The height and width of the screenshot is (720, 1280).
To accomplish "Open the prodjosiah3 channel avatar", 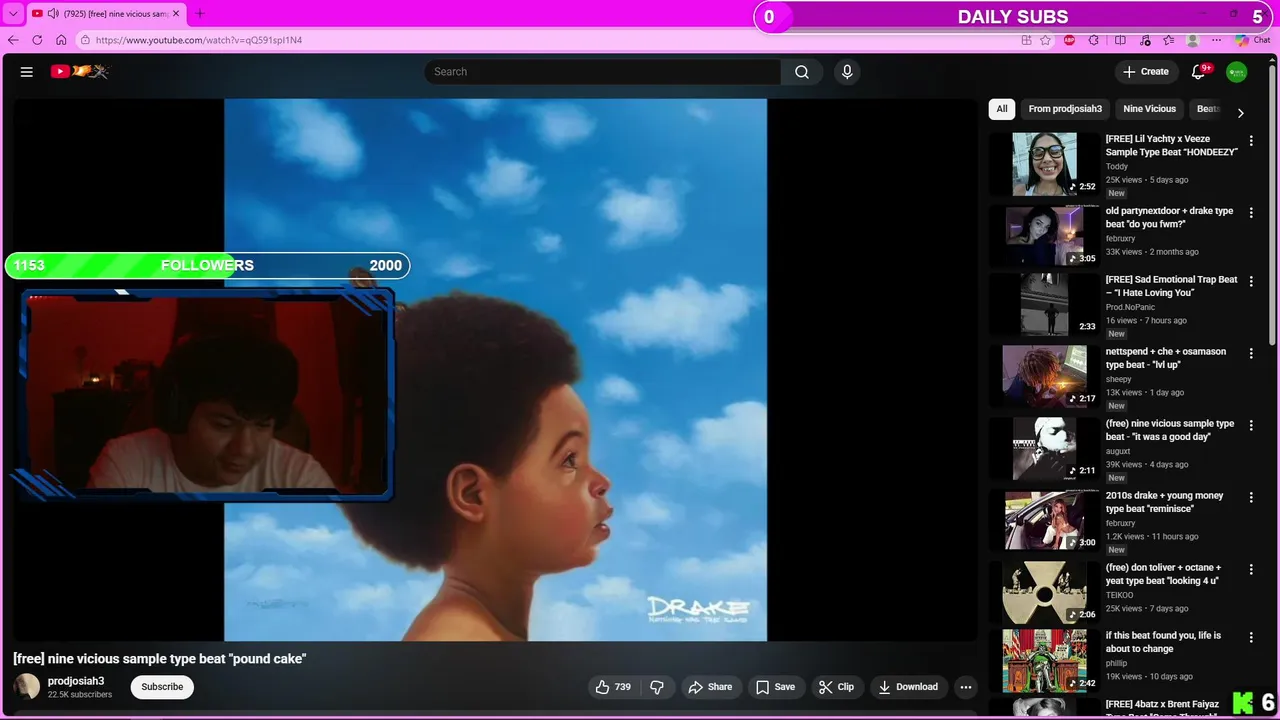I will 27,687.
